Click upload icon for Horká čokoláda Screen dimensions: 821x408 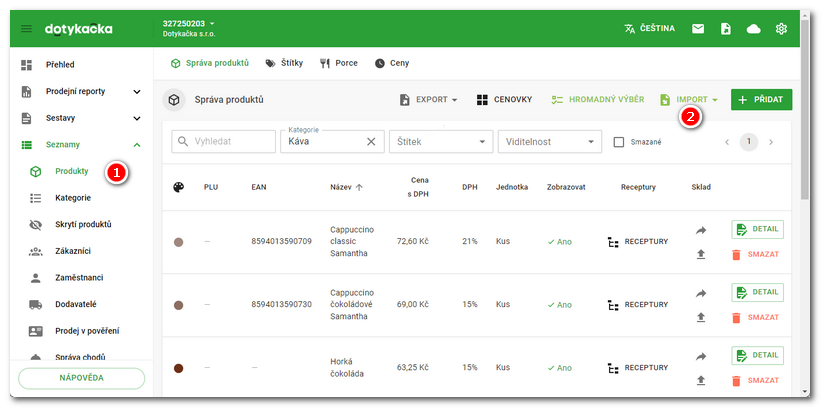pos(701,381)
